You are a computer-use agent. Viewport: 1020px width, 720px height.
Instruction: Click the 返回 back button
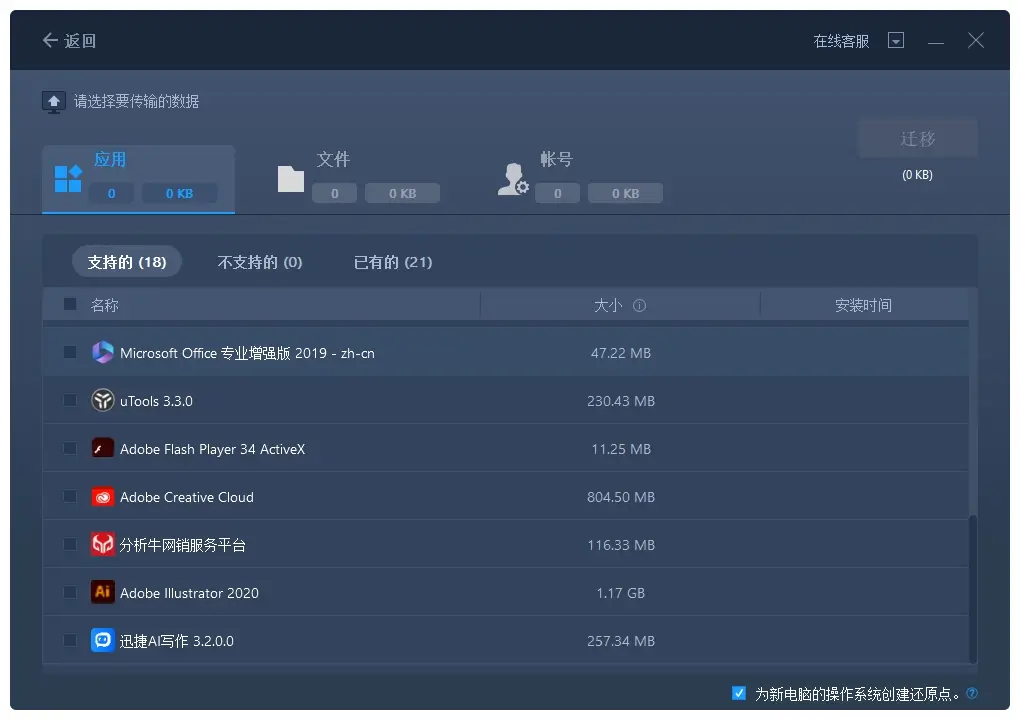click(x=68, y=40)
